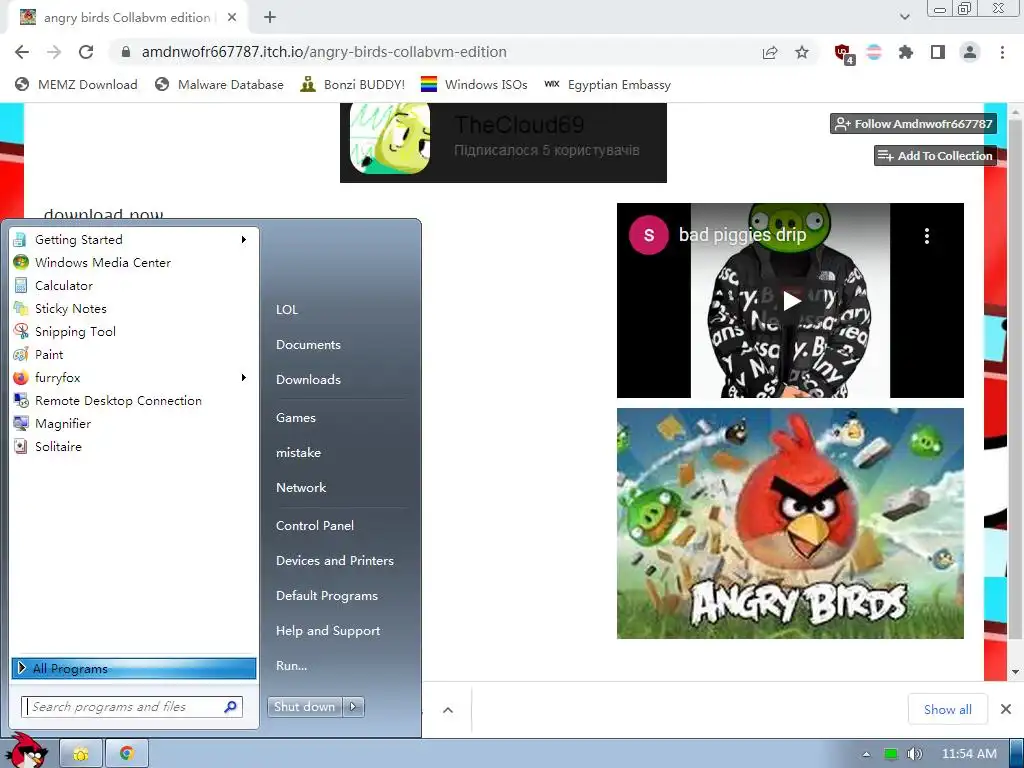Open Malware Database bookmark
This screenshot has width=1024, height=768.
[219, 84]
